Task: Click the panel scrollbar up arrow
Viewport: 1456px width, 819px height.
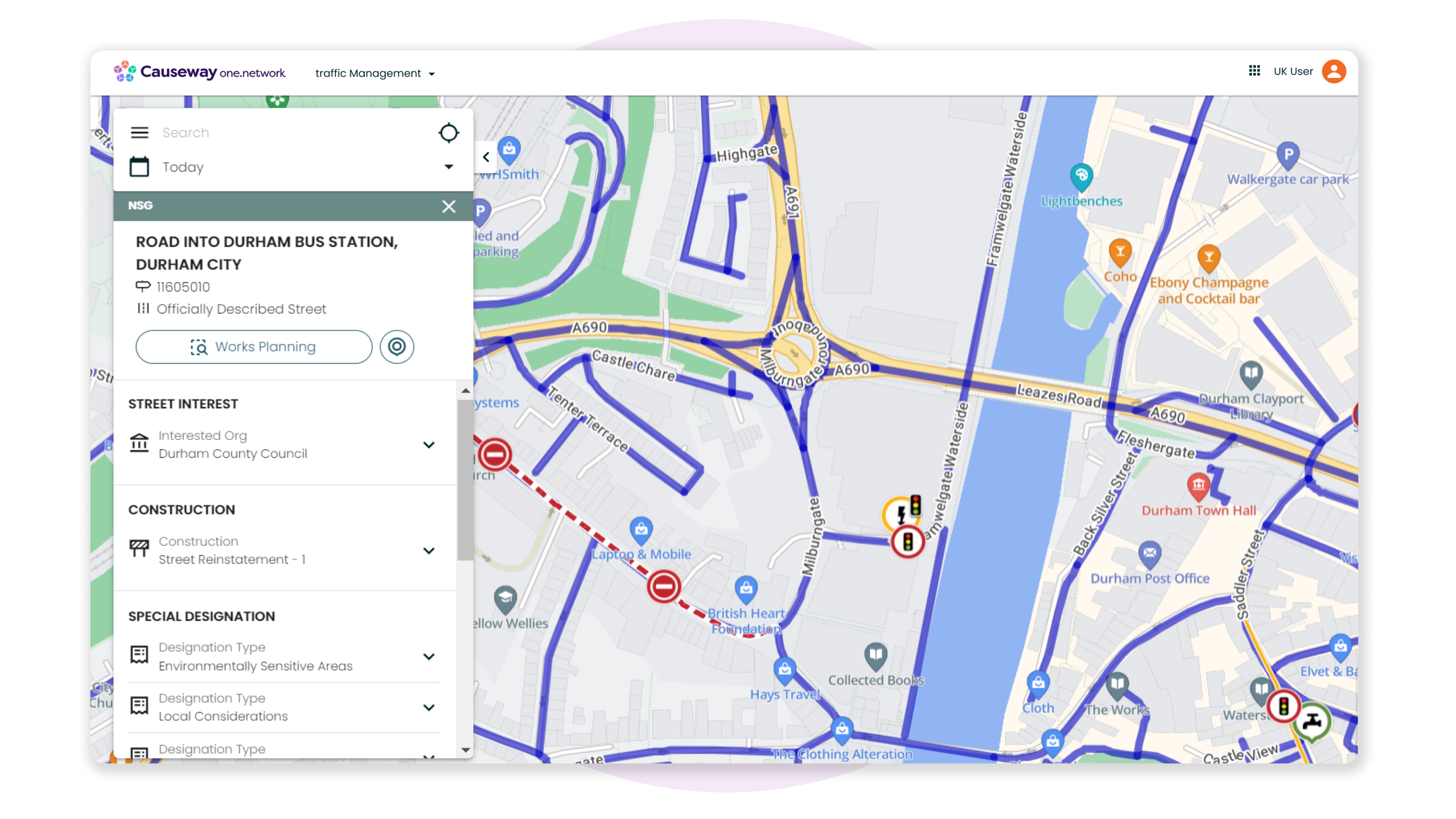Action: click(x=465, y=391)
